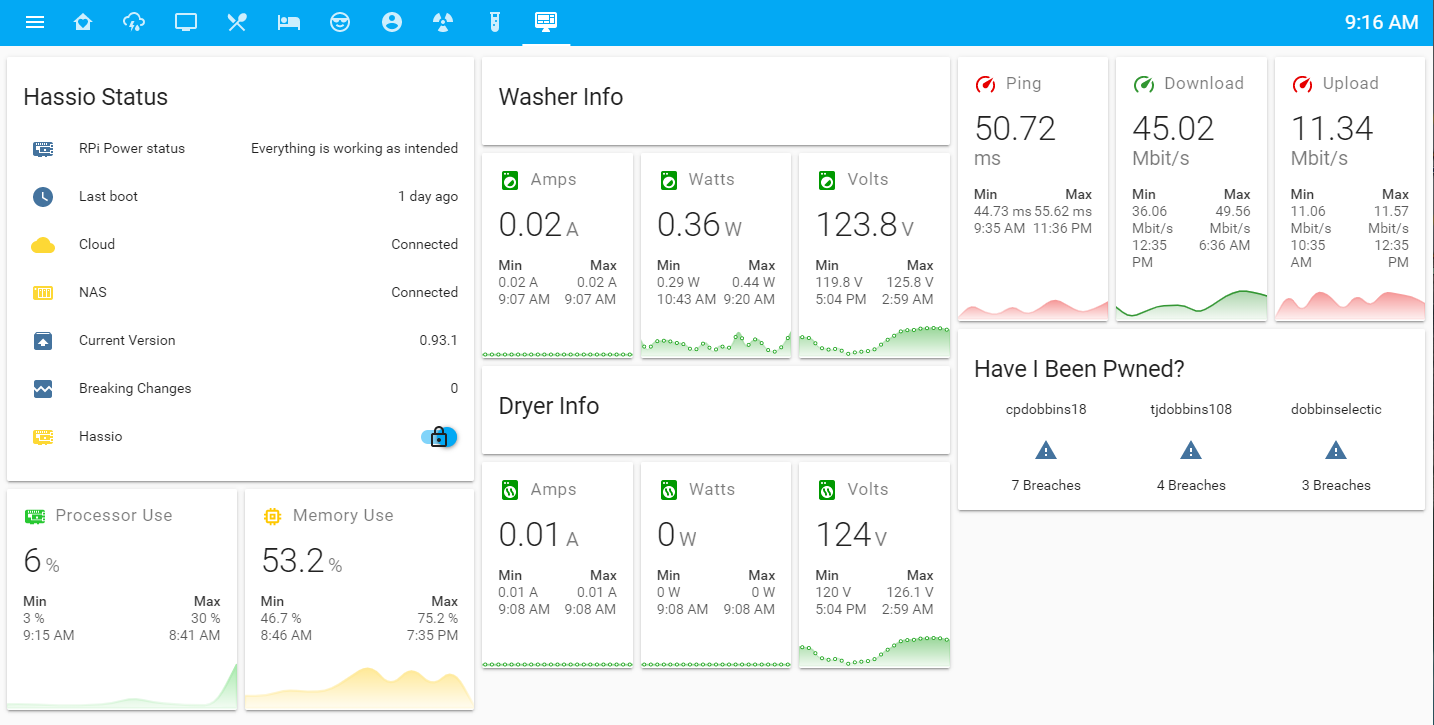Go to the bedroom bed icon tab
The image size is (1434, 725).
point(289,22)
